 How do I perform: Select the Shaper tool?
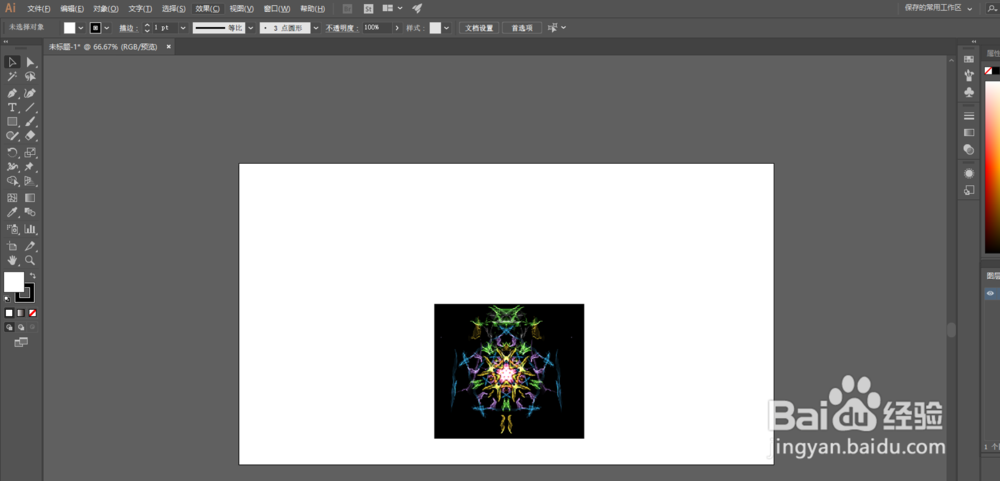12,136
